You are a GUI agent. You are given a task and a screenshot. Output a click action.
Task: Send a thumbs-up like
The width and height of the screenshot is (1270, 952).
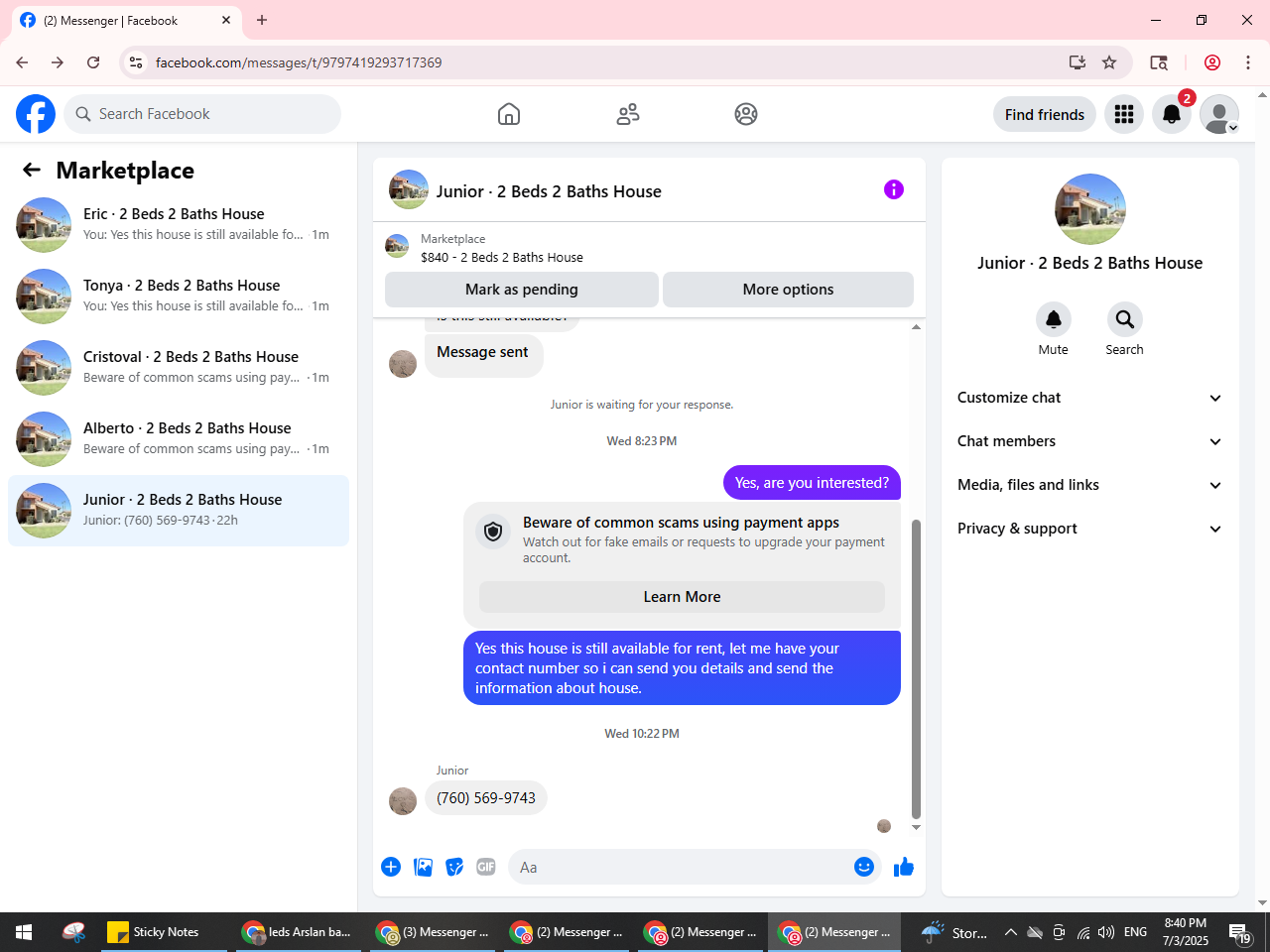[x=904, y=867]
